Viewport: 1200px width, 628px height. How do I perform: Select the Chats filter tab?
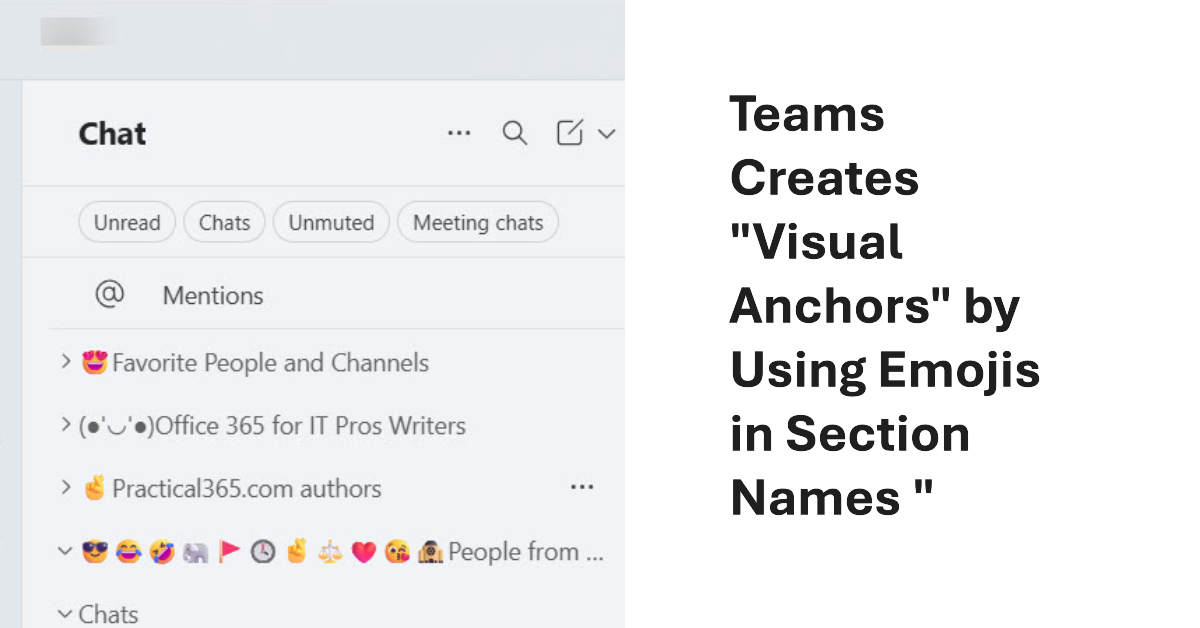pos(224,222)
